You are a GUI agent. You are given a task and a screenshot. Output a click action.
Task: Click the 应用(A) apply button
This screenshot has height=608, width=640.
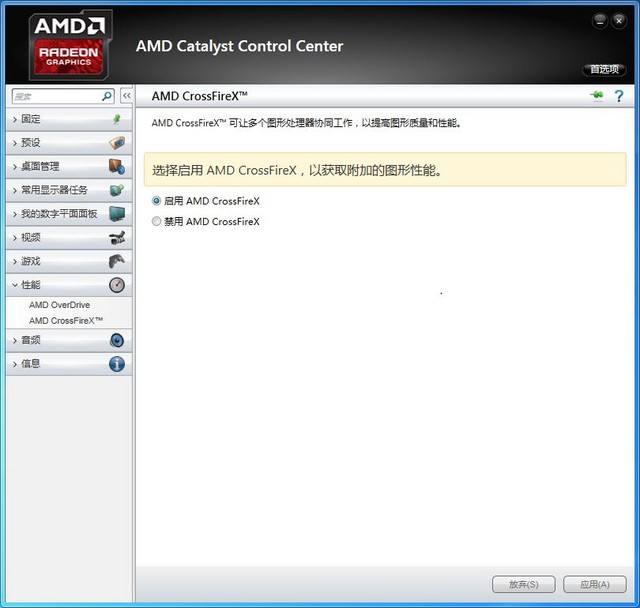pyautogui.click(x=595, y=584)
